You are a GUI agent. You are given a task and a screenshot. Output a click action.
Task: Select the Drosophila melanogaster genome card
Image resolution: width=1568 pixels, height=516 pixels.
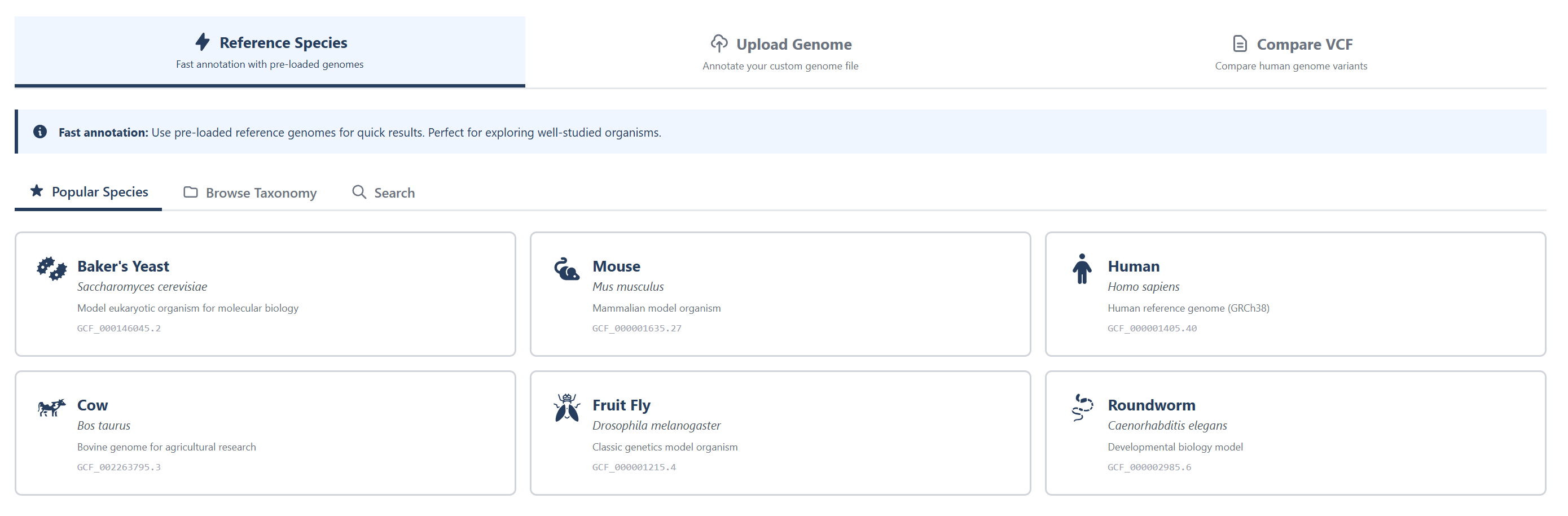pyautogui.click(x=780, y=433)
